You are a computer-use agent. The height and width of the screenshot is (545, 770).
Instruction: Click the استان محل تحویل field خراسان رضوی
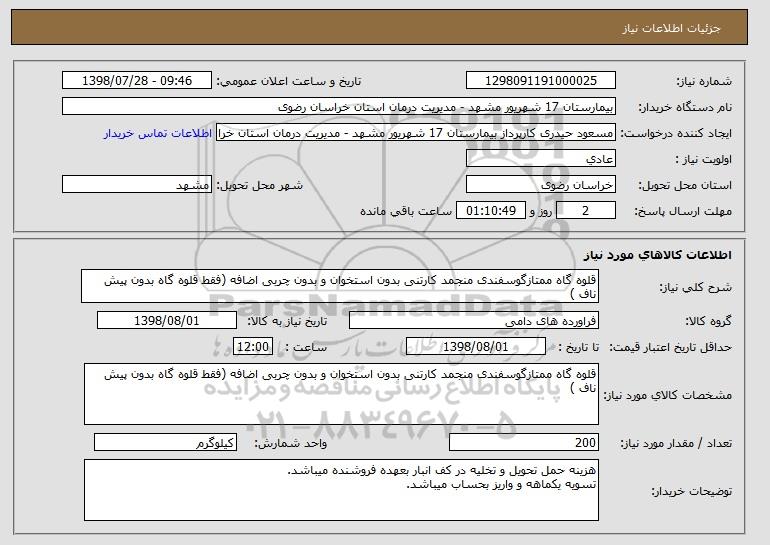click(541, 185)
